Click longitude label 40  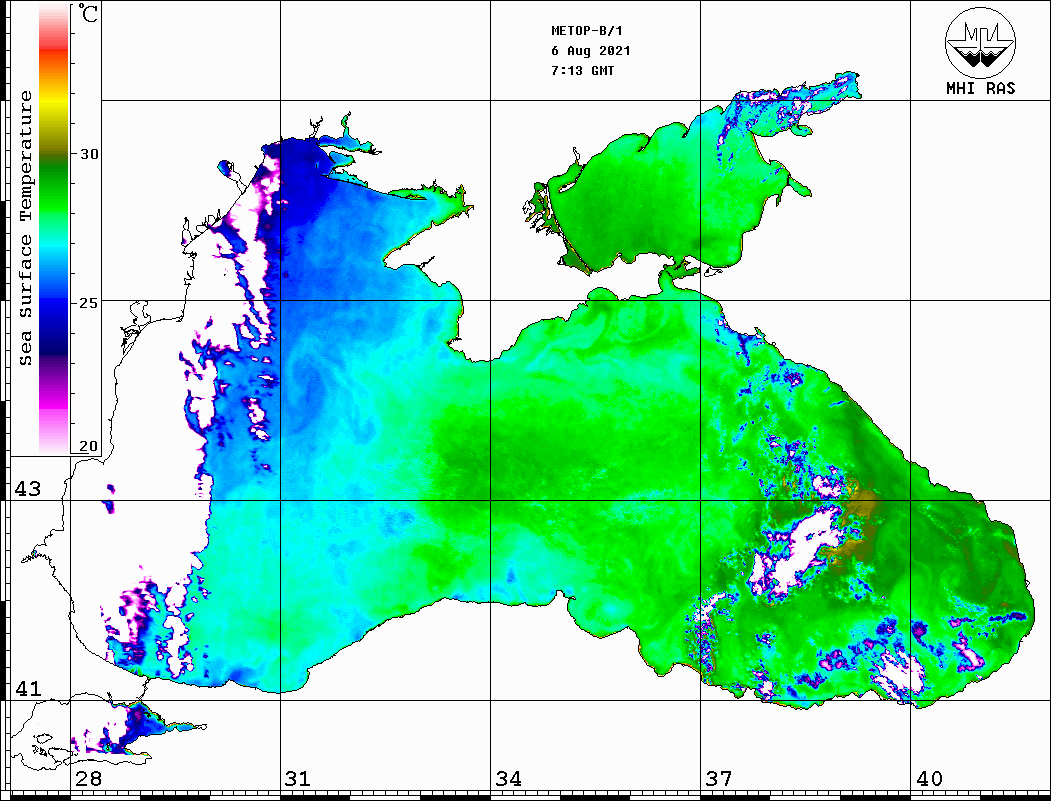pos(929,779)
